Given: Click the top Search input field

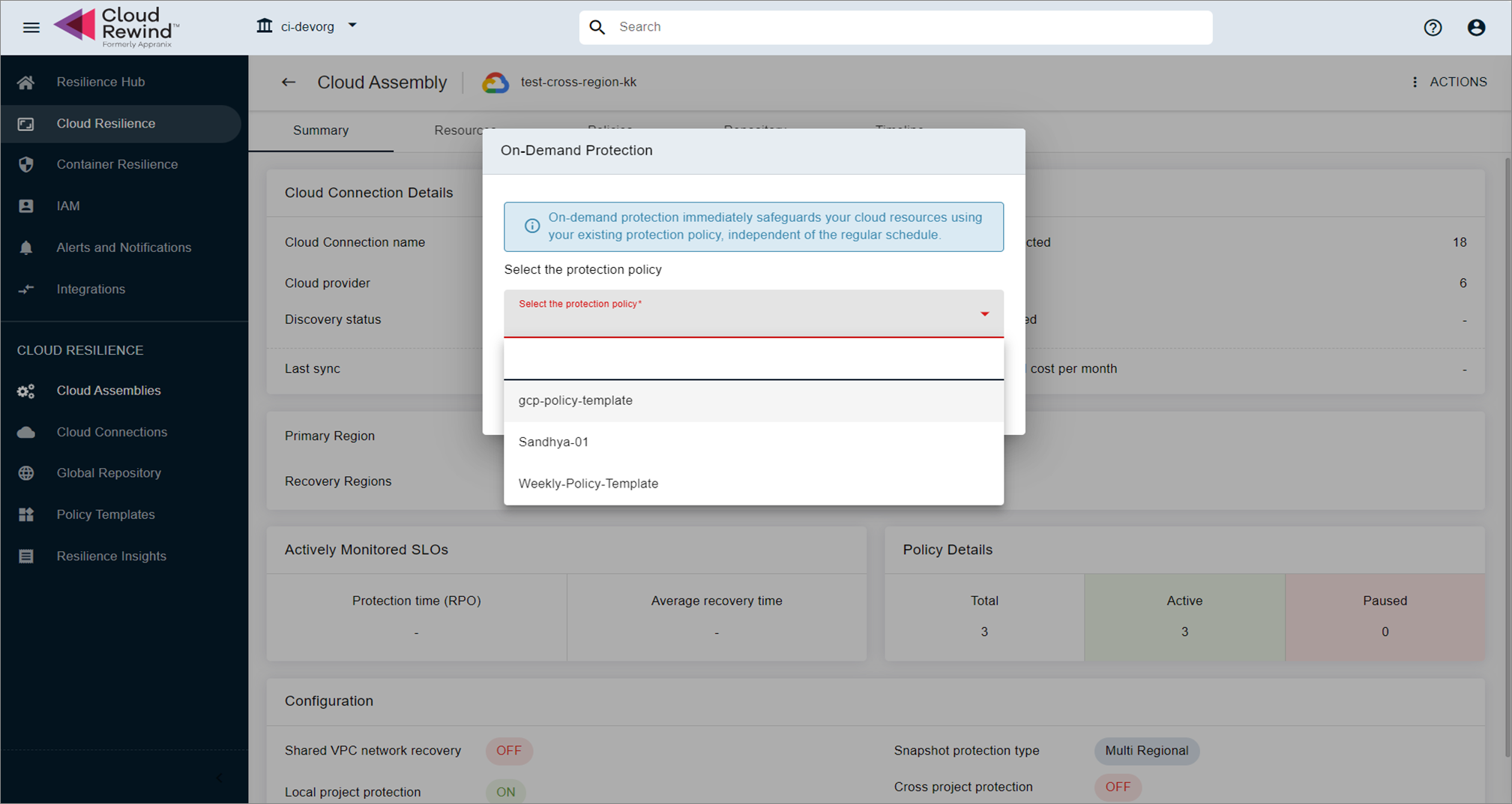Looking at the screenshot, I should click(907, 27).
